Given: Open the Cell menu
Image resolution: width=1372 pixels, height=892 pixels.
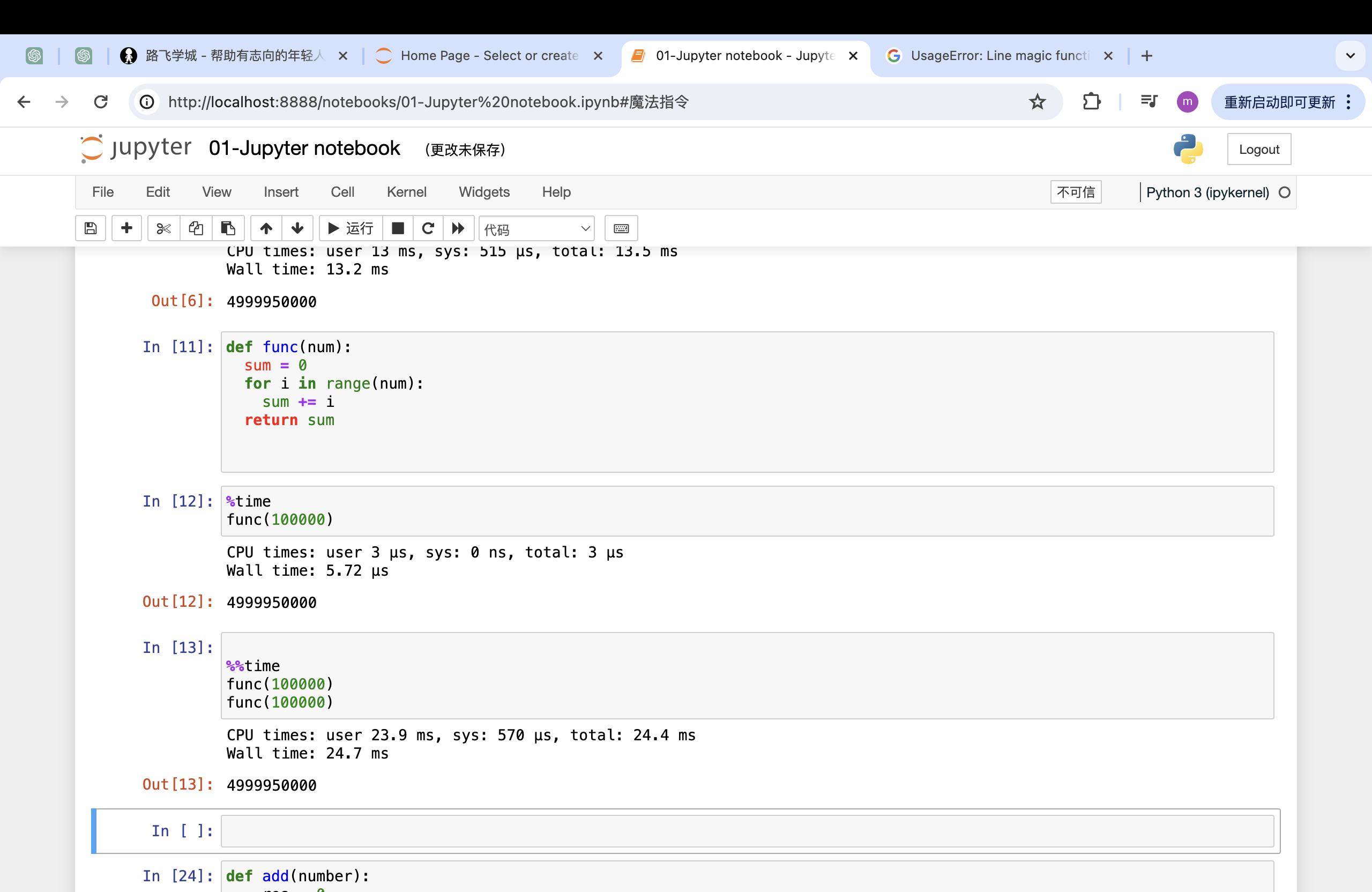Looking at the screenshot, I should click(x=342, y=192).
